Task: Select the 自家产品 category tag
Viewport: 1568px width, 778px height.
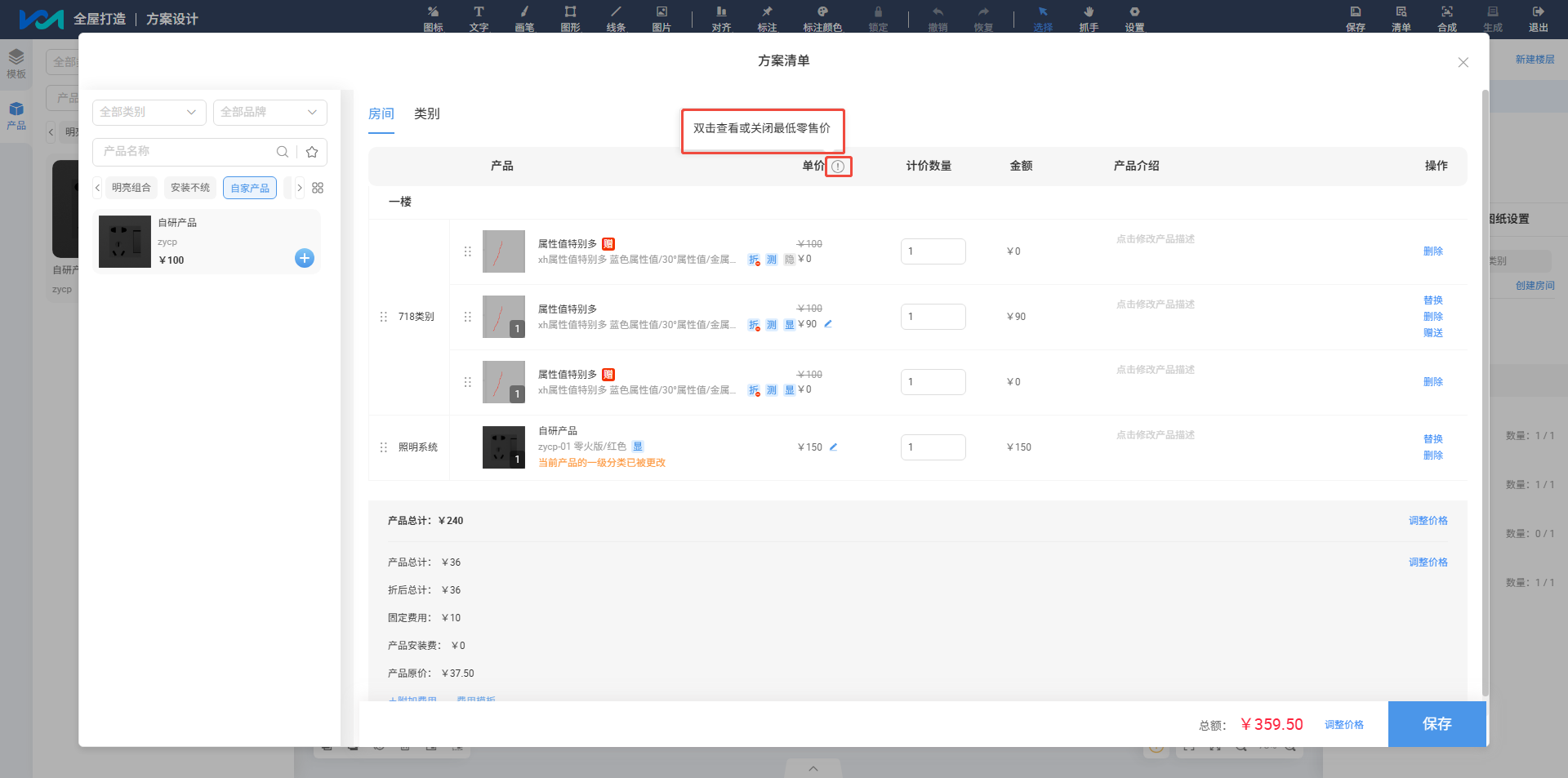Action: pos(250,188)
